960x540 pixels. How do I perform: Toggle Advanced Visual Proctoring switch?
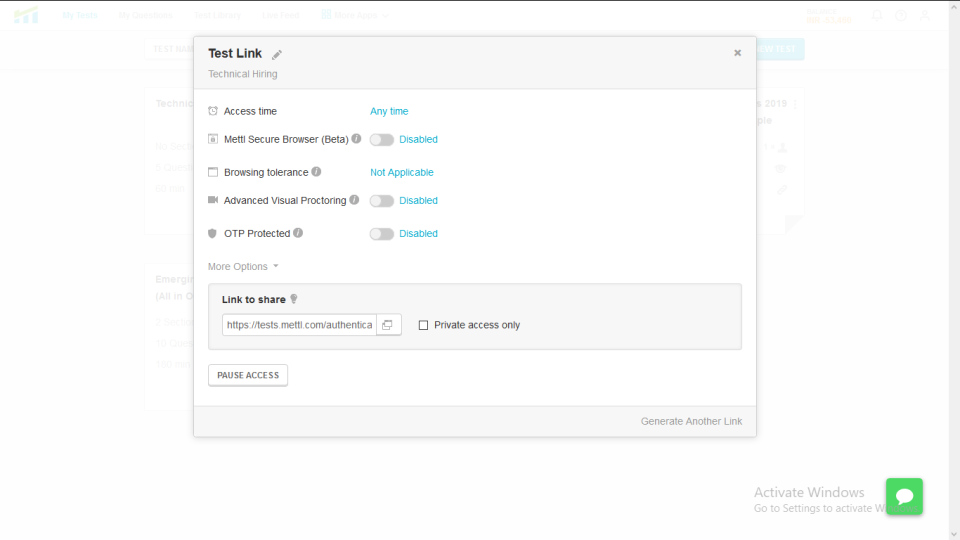coord(381,201)
